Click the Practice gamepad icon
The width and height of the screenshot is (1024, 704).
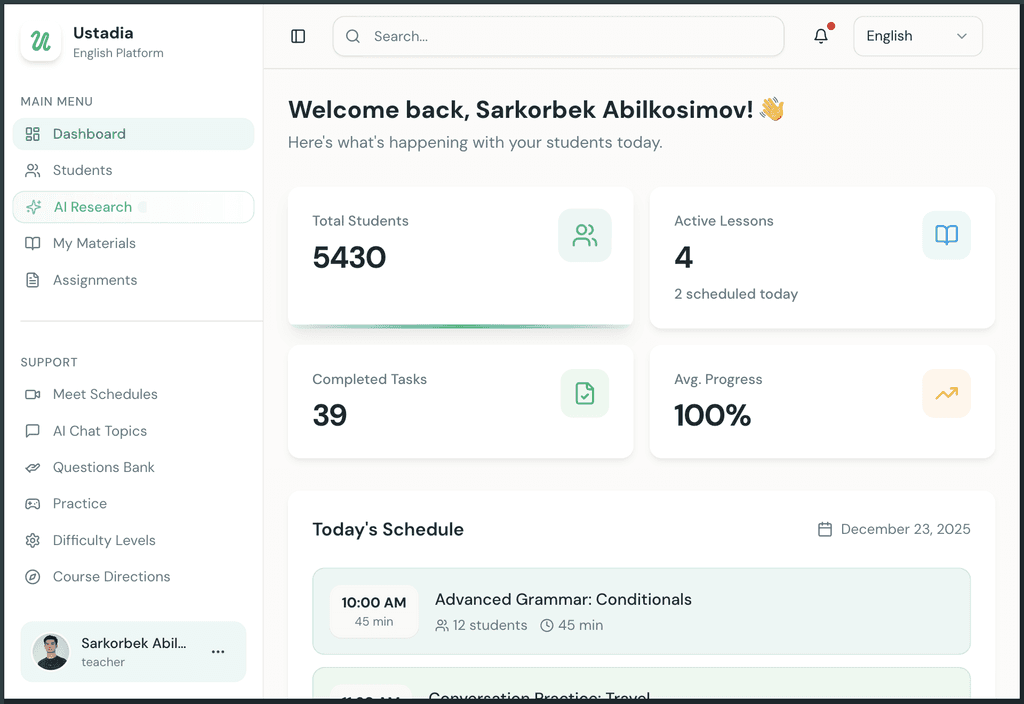33,504
